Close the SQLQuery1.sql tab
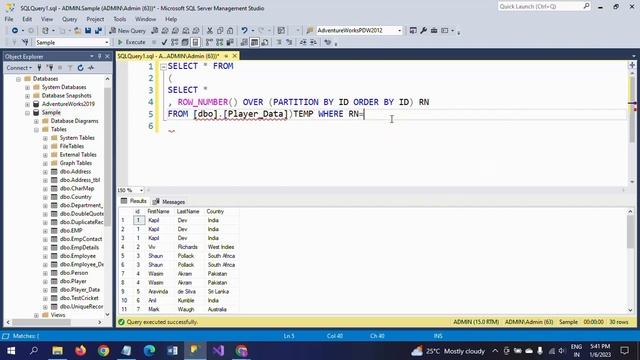The width and height of the screenshot is (640, 360). click(x=235, y=56)
